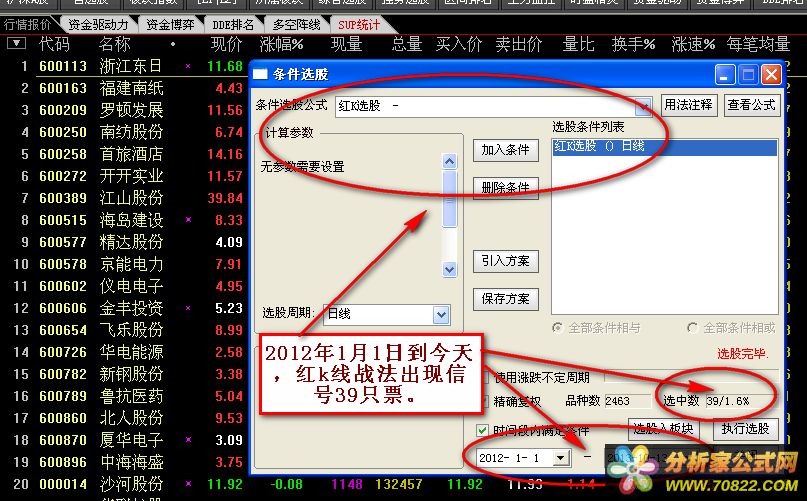The width and height of the screenshot is (807, 501).
Task: Sort by 现量 column header
Action: 346,44
